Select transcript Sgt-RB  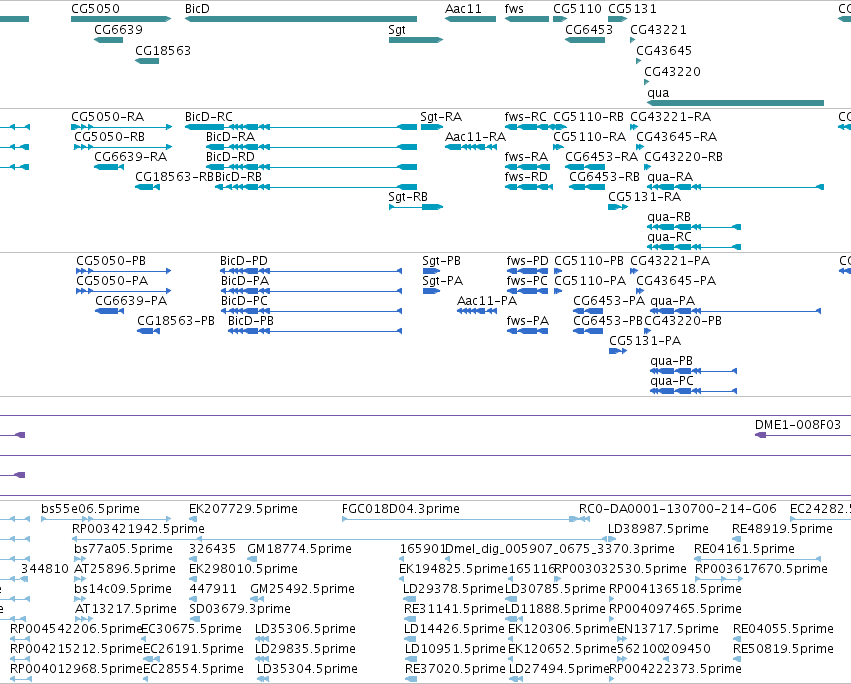point(416,207)
